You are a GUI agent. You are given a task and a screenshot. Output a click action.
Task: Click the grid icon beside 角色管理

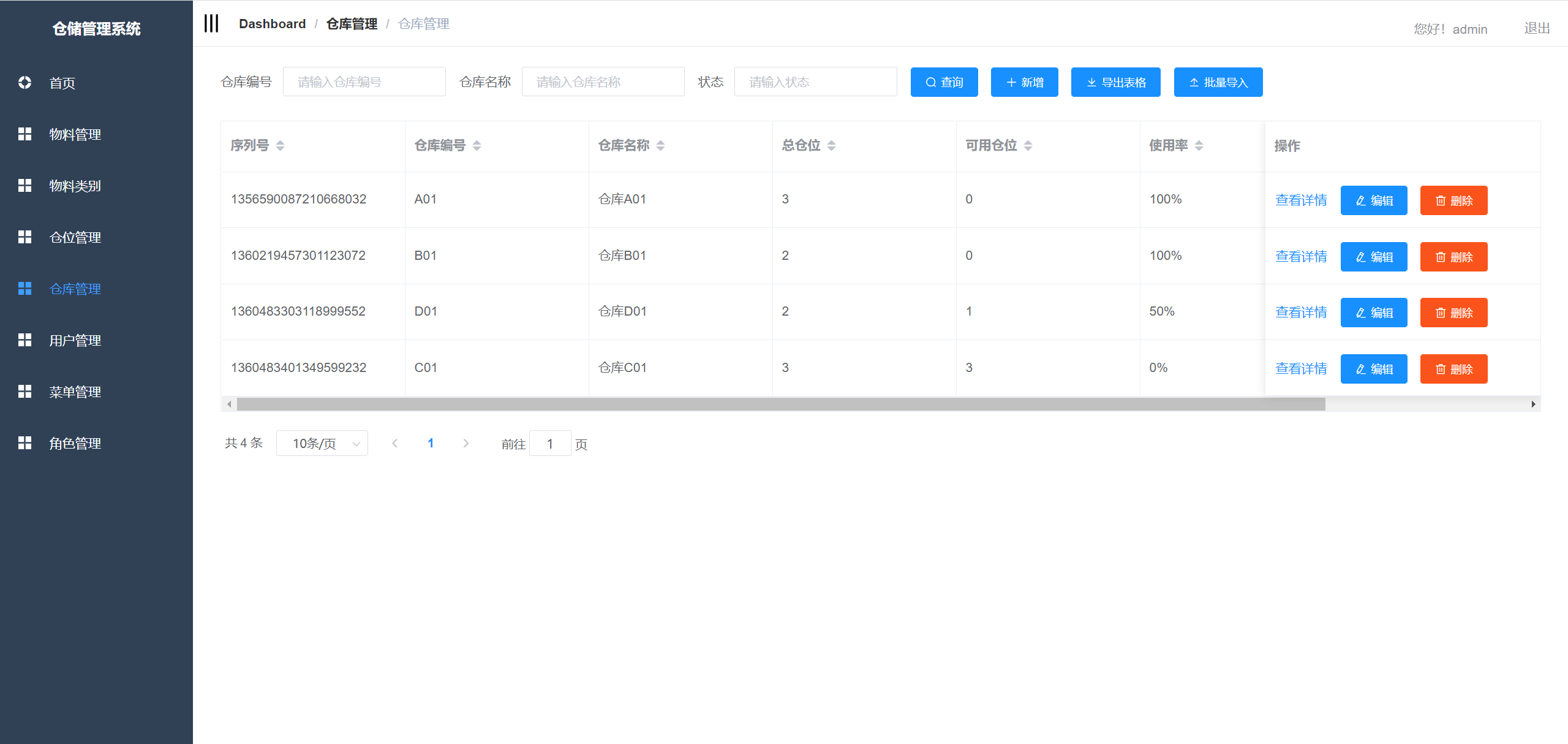tap(25, 442)
